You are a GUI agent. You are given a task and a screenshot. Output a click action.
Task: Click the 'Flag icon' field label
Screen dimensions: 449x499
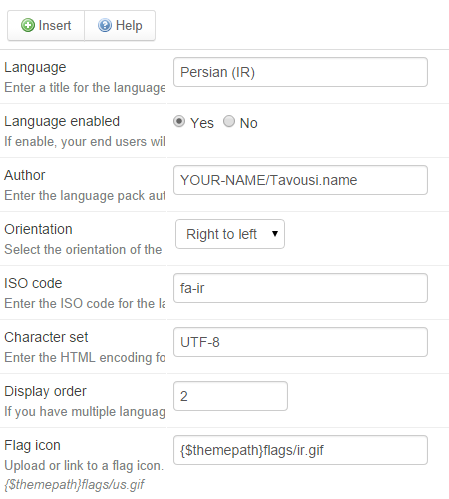32,445
